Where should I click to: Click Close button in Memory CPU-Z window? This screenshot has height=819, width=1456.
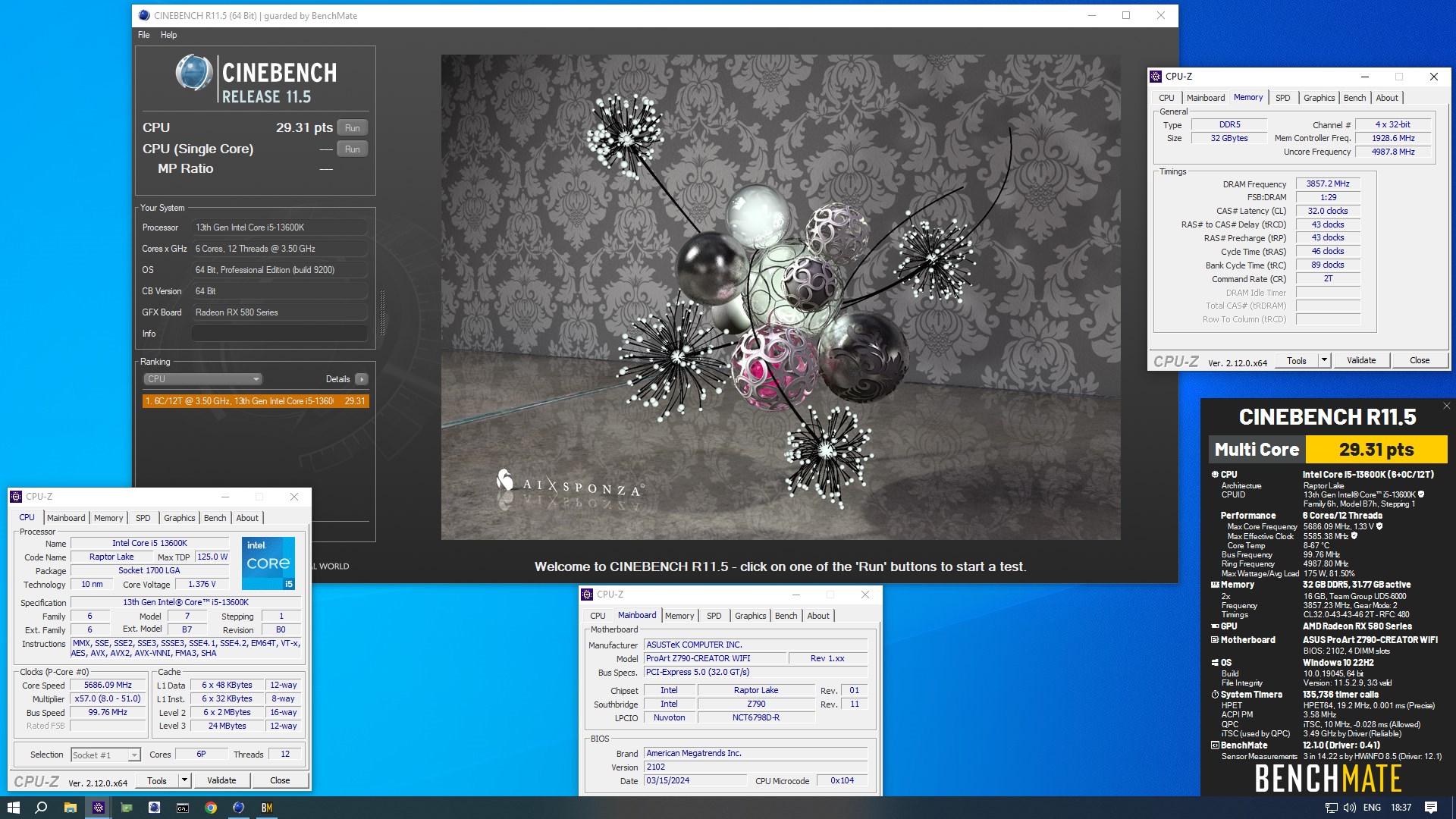pyautogui.click(x=1420, y=360)
